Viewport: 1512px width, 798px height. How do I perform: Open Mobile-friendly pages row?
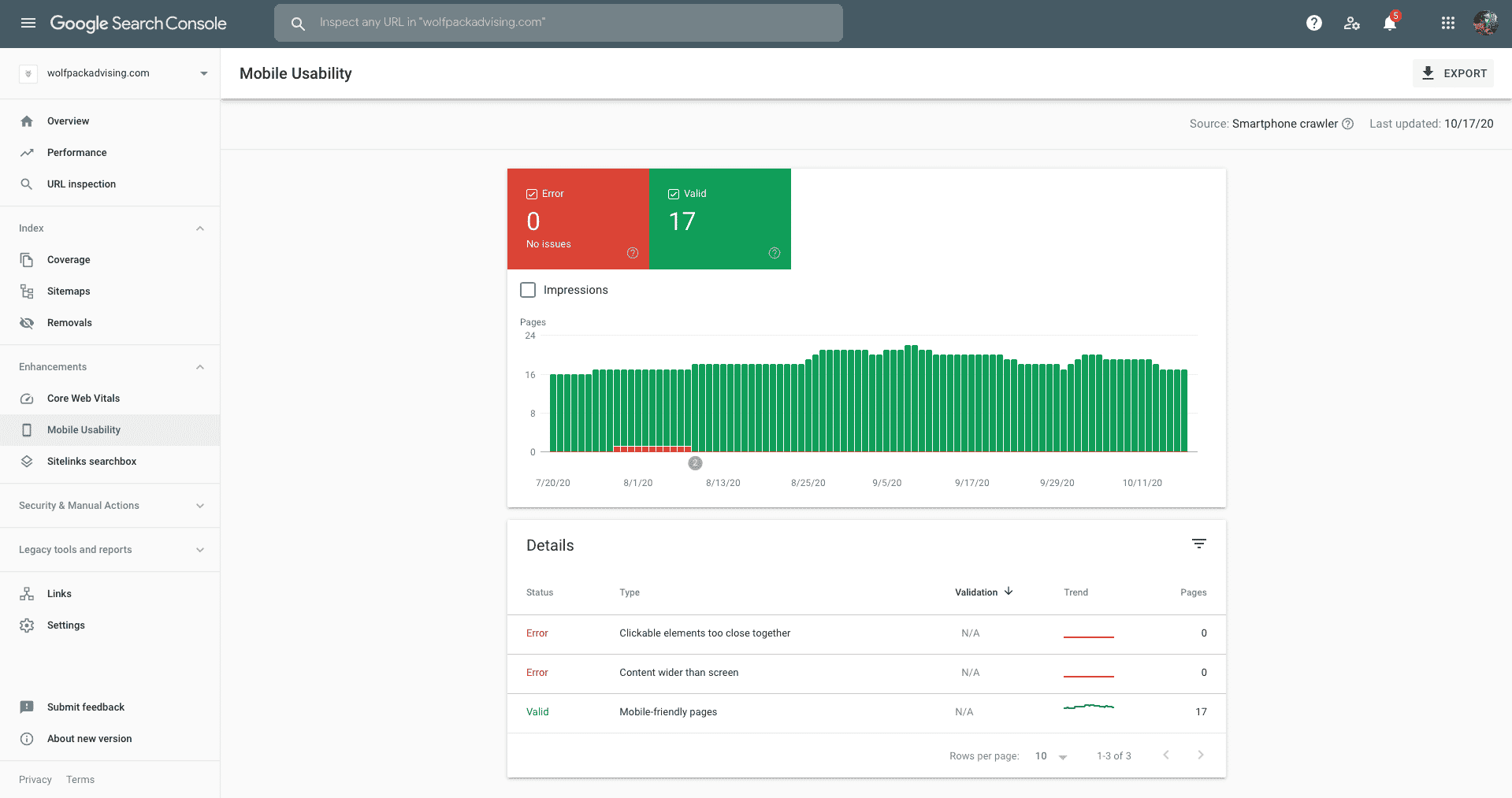tap(867, 713)
